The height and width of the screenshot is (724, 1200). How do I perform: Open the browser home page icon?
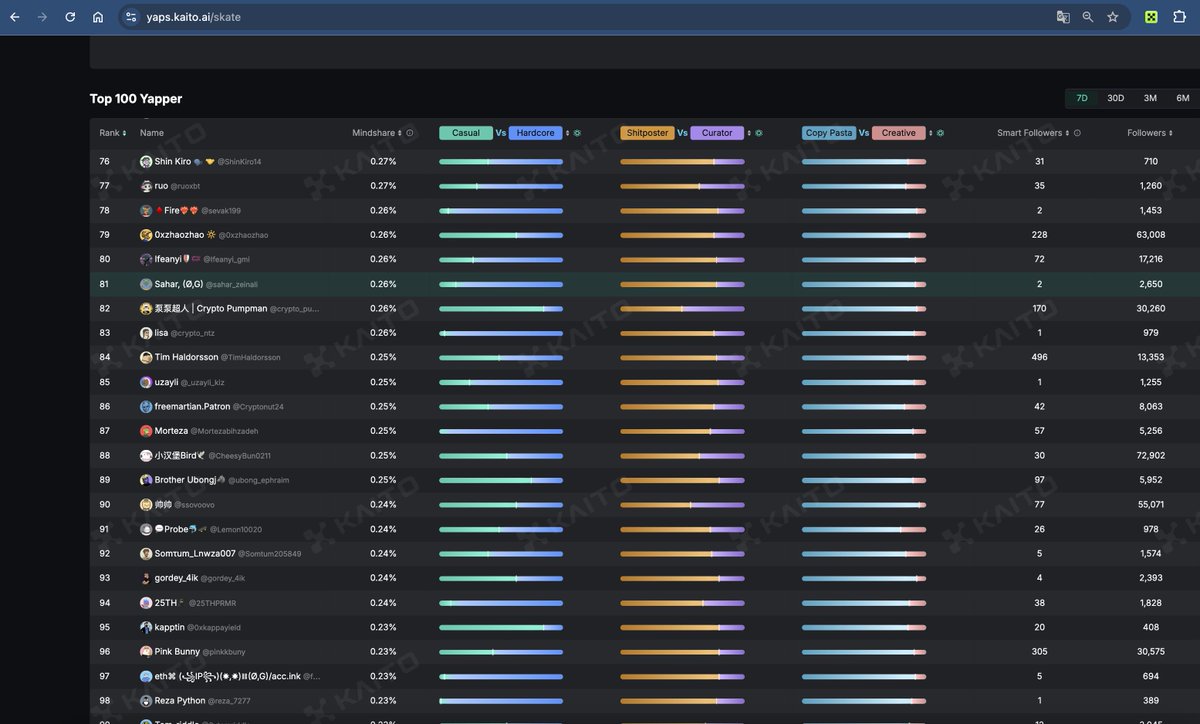click(98, 17)
